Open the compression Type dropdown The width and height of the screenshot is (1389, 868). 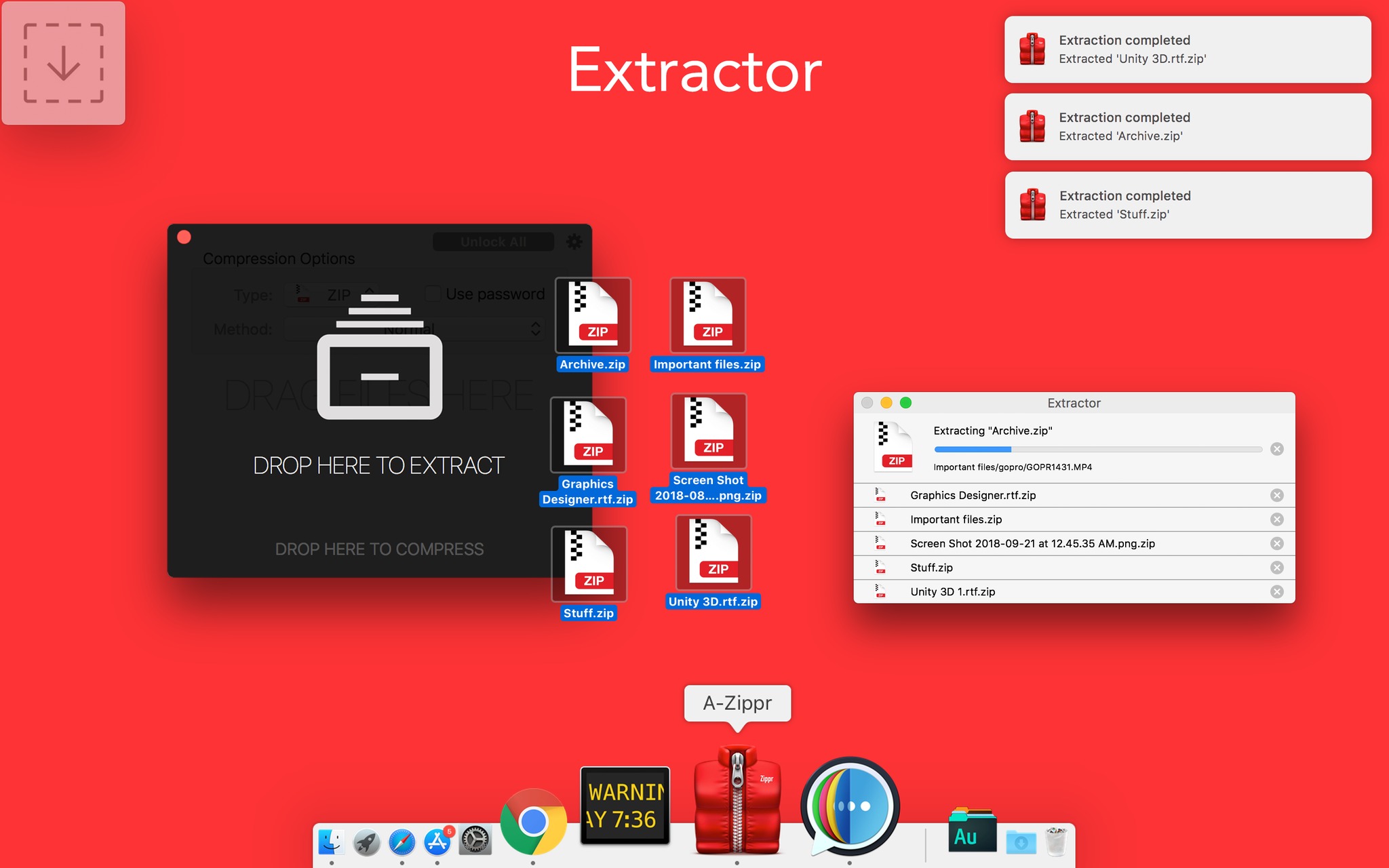332,294
